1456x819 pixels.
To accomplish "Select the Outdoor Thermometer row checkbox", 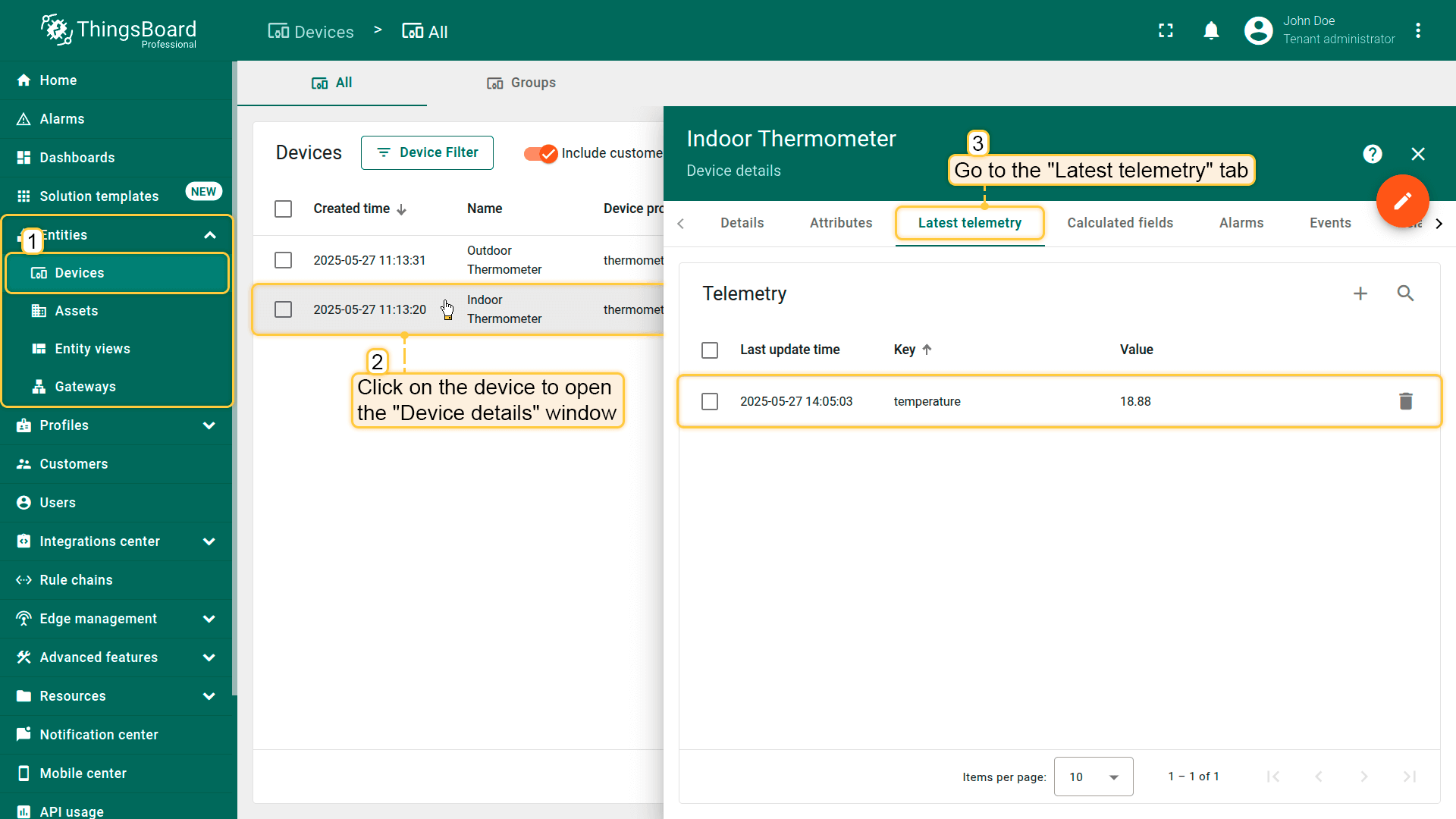I will click(283, 260).
